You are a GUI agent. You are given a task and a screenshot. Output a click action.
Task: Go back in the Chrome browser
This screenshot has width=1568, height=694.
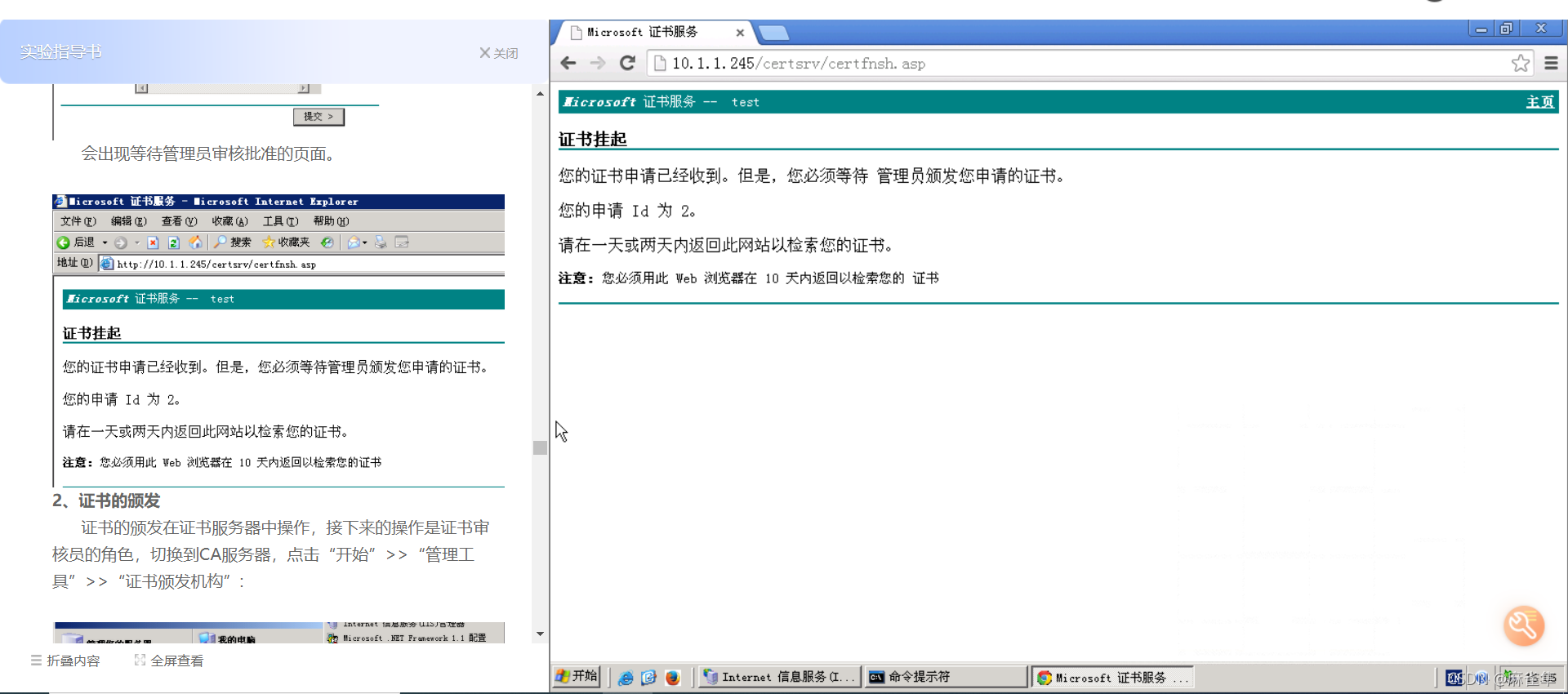pos(568,63)
